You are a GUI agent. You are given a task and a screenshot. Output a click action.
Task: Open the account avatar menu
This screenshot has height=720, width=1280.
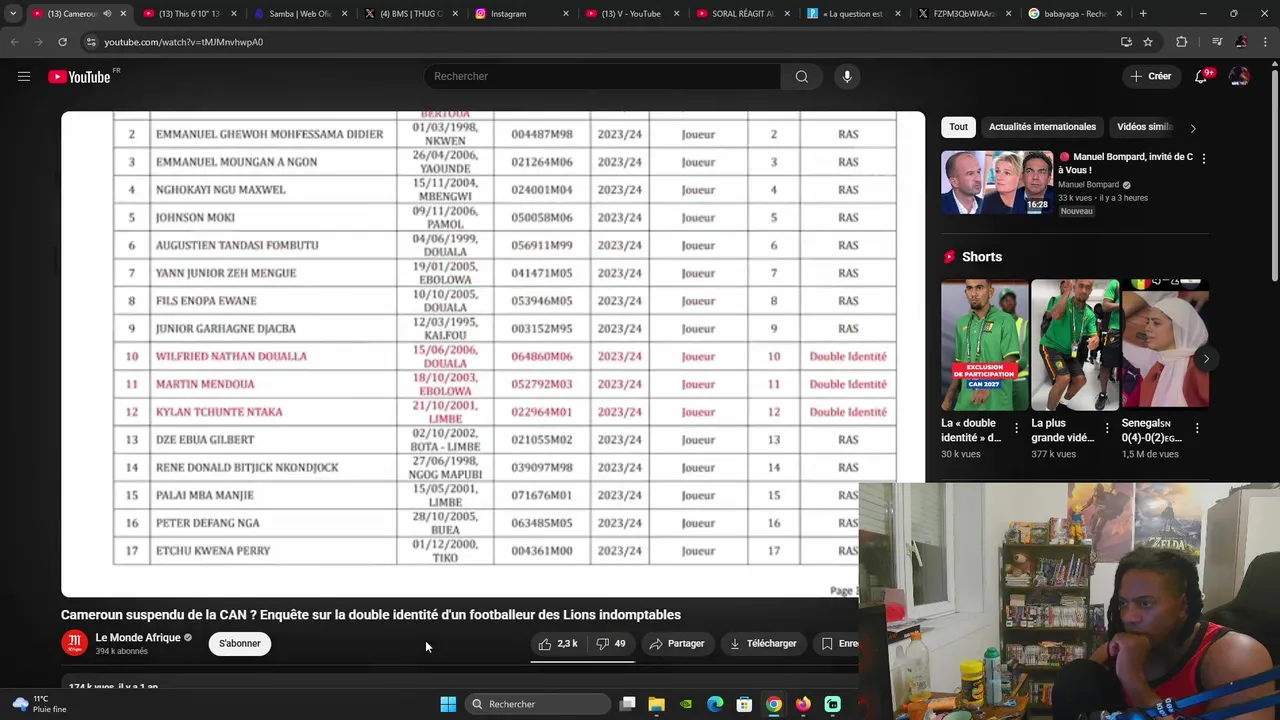click(1239, 76)
